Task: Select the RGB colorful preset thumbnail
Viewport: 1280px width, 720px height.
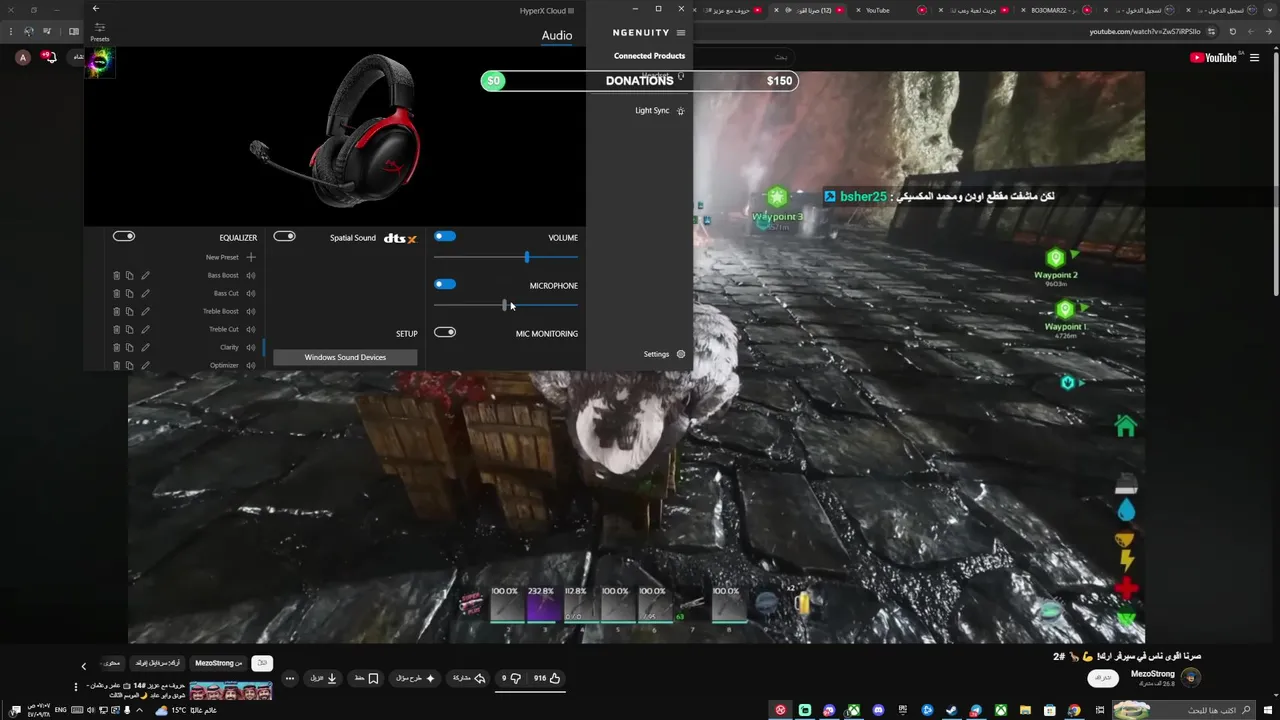Action: [x=100, y=62]
